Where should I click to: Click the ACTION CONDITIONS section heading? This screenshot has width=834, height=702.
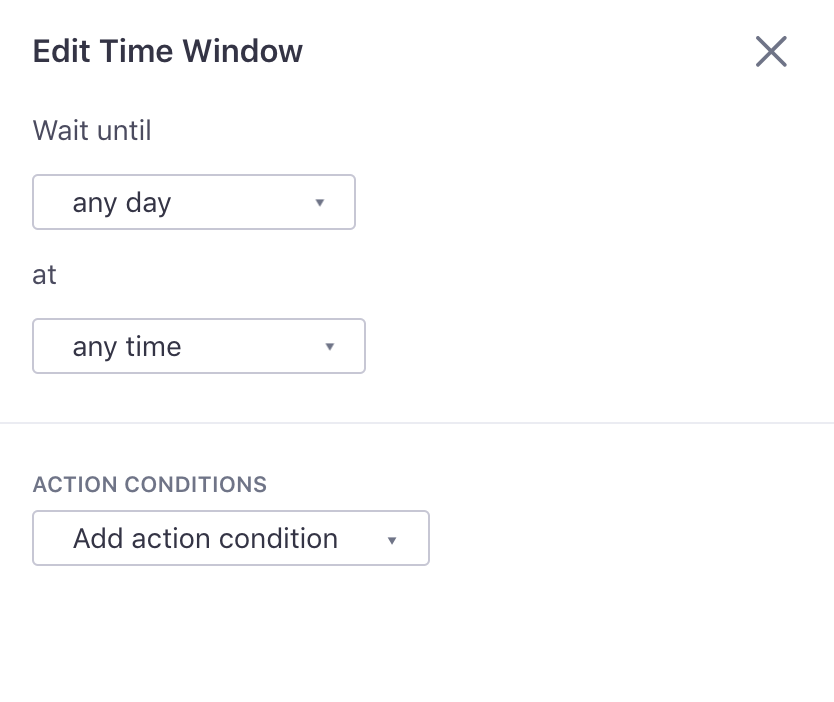tap(149, 484)
